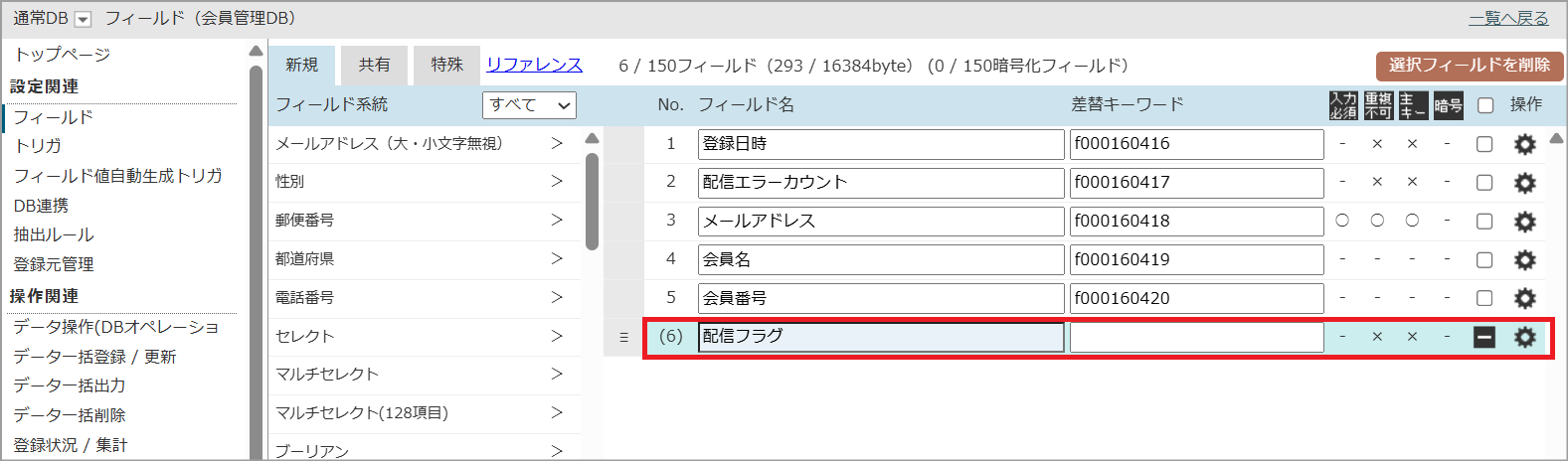Screen dimensions: 1568x461
Task: Switch to the 共有 tab
Action: point(374,65)
